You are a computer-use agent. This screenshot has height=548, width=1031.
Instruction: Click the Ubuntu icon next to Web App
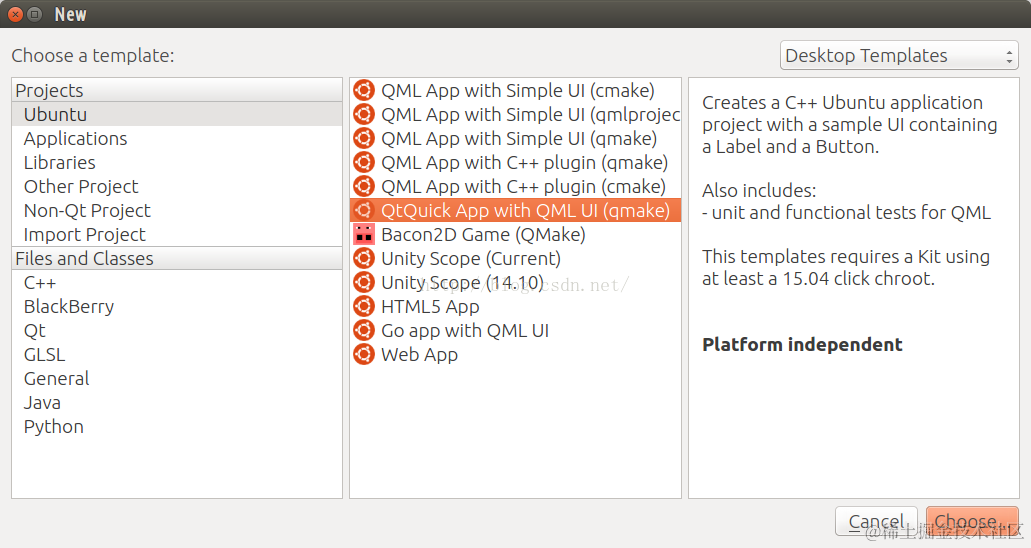pos(364,355)
